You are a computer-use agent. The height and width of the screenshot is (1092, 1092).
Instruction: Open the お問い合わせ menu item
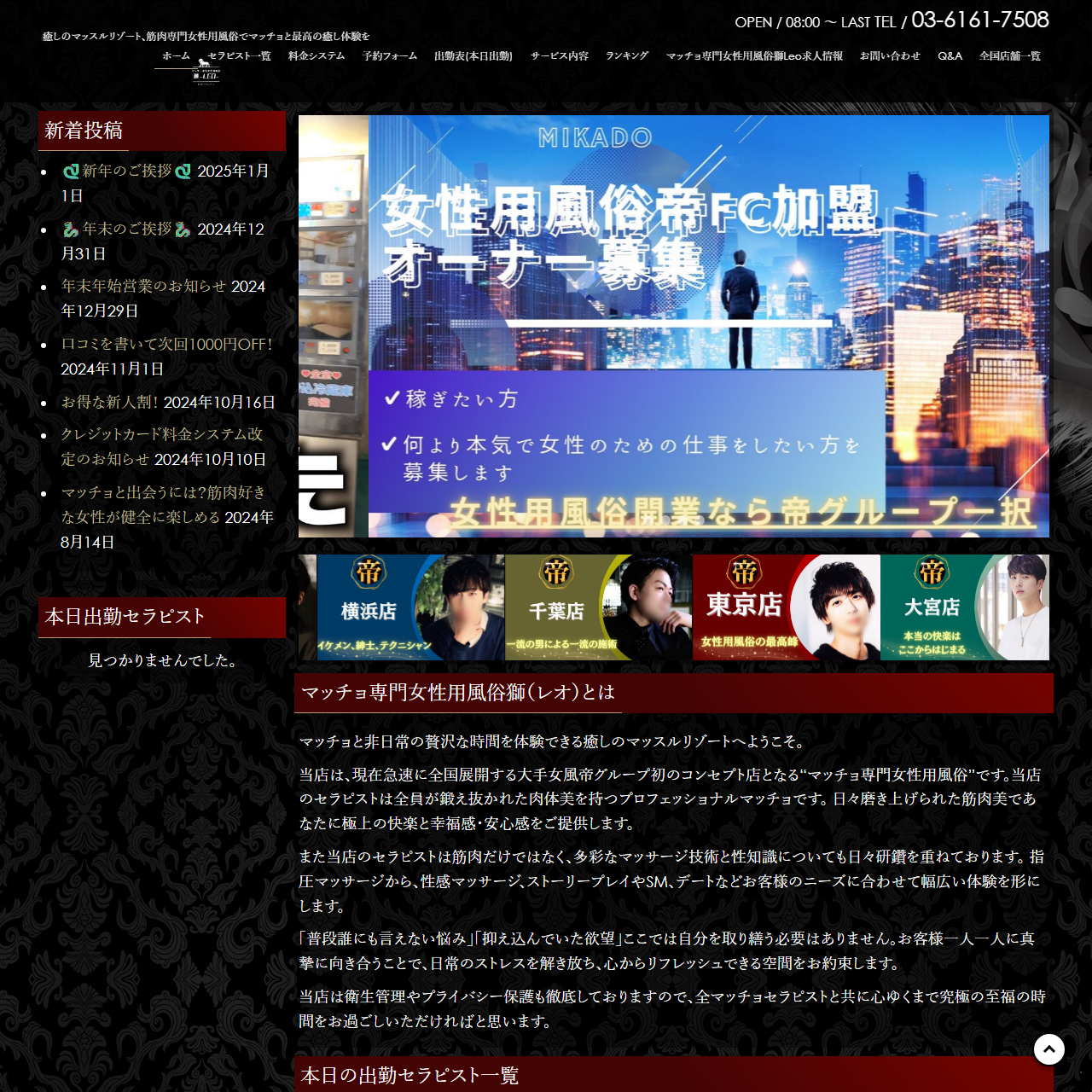[890, 55]
